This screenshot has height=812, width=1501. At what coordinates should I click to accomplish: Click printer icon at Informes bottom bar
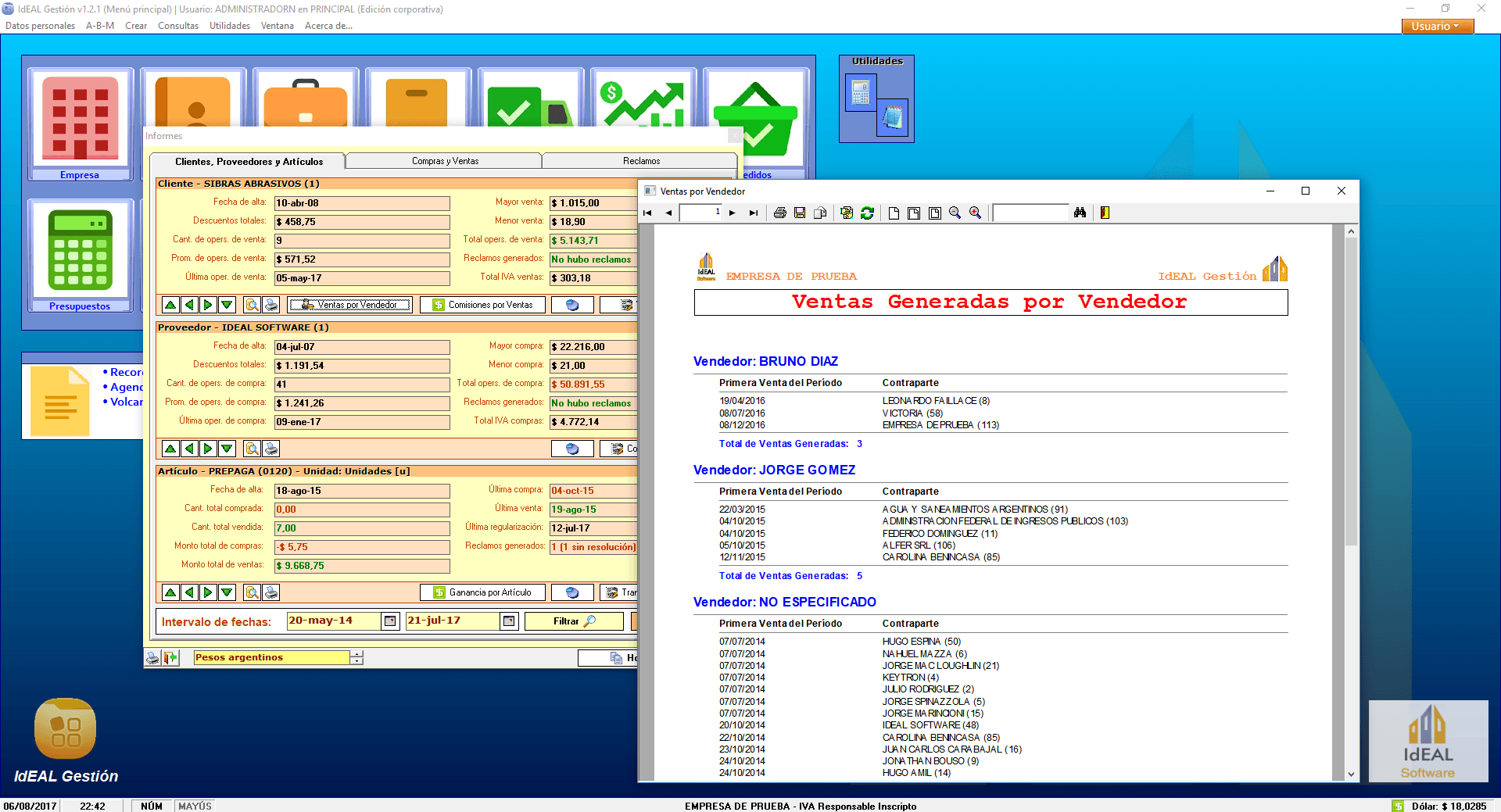tap(153, 658)
